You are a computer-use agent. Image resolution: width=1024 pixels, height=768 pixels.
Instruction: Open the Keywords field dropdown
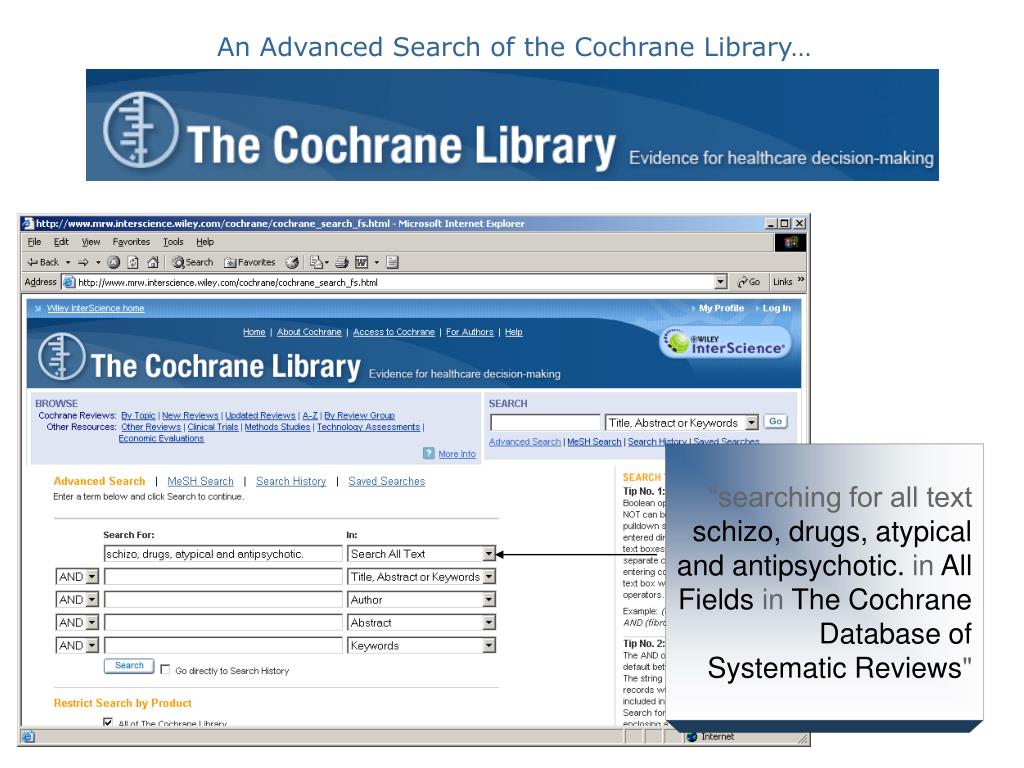click(x=489, y=645)
